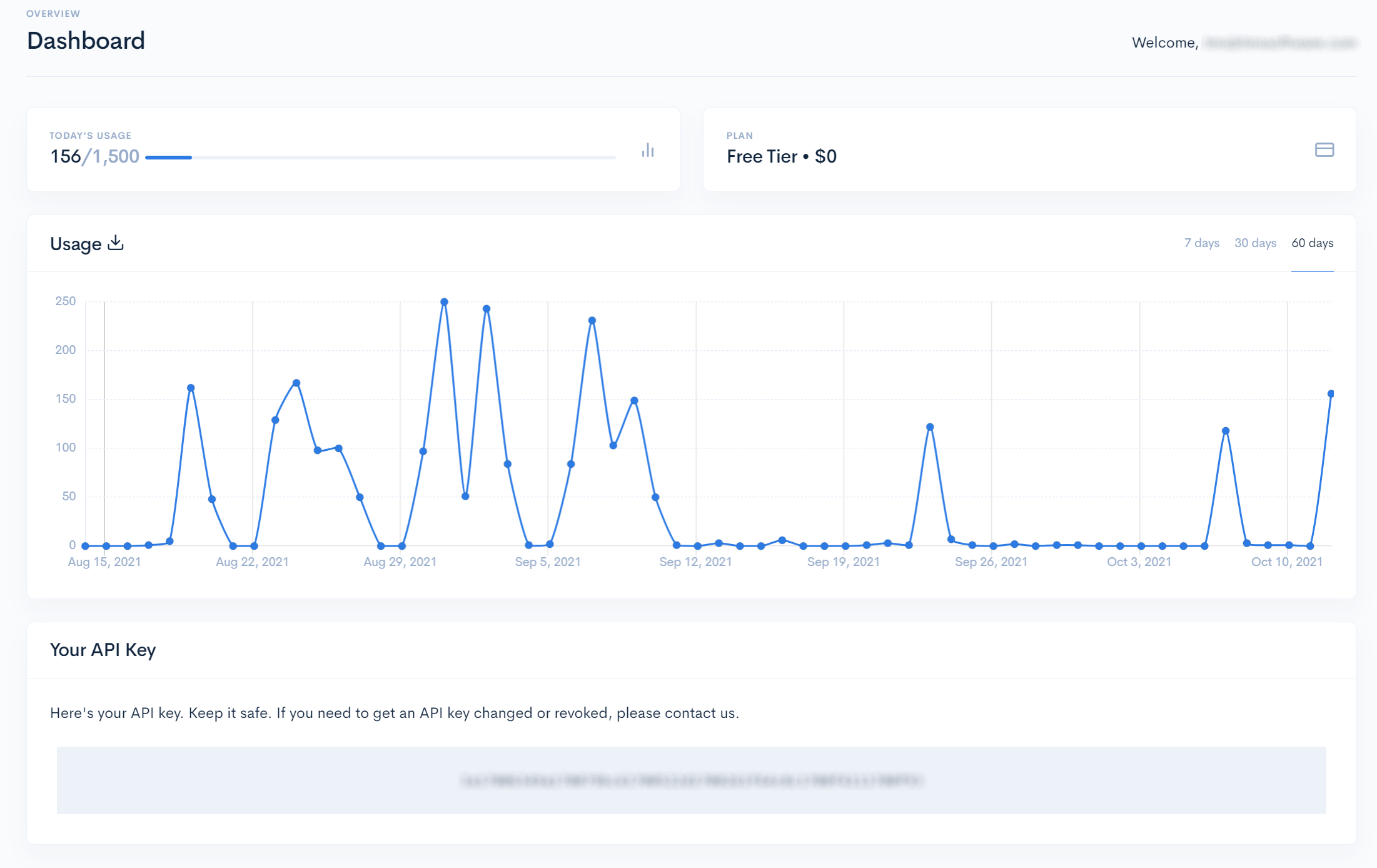Click the highest peak data point at 250
This screenshot has height=868, width=1377.
[444, 302]
